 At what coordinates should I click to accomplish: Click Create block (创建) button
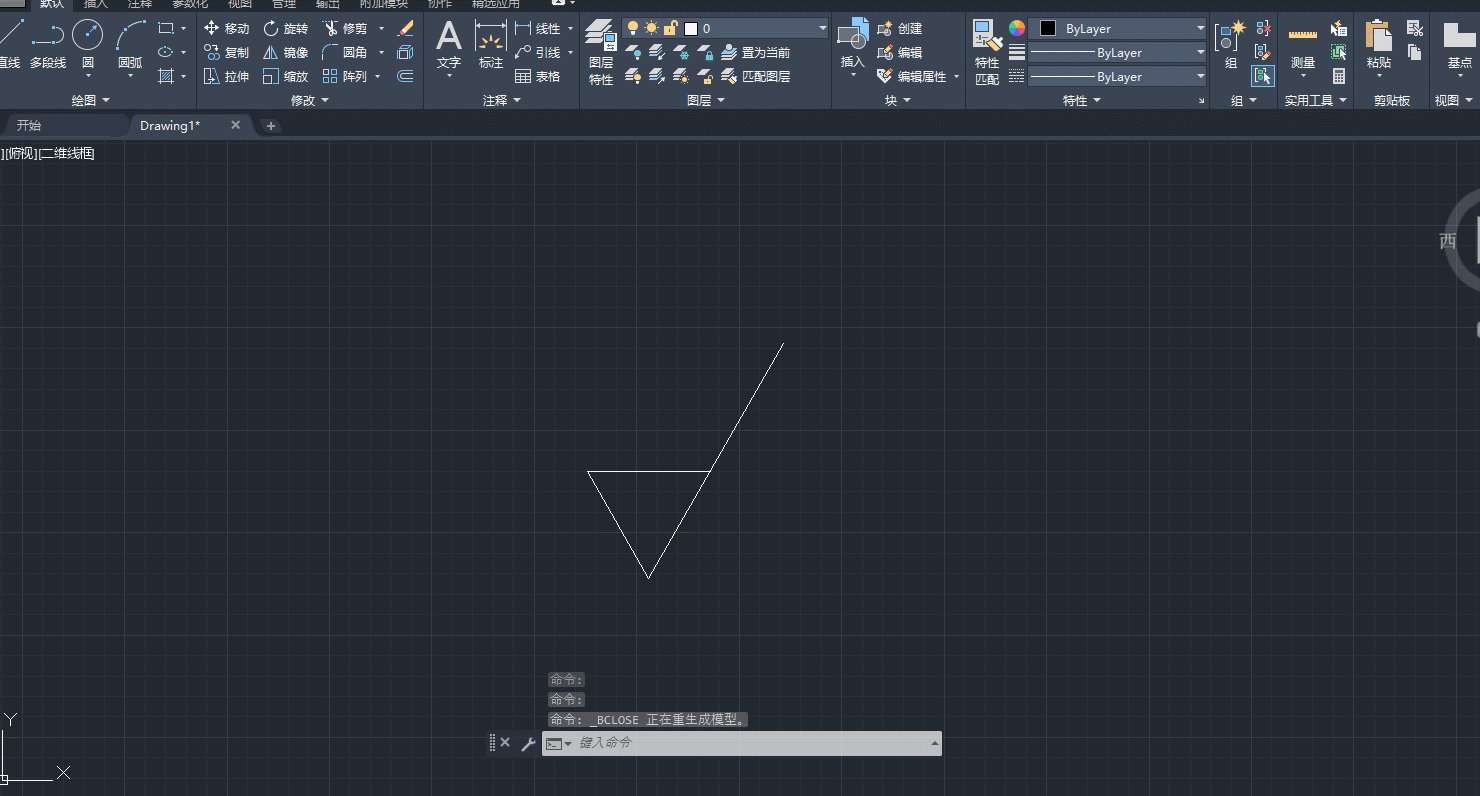899,28
